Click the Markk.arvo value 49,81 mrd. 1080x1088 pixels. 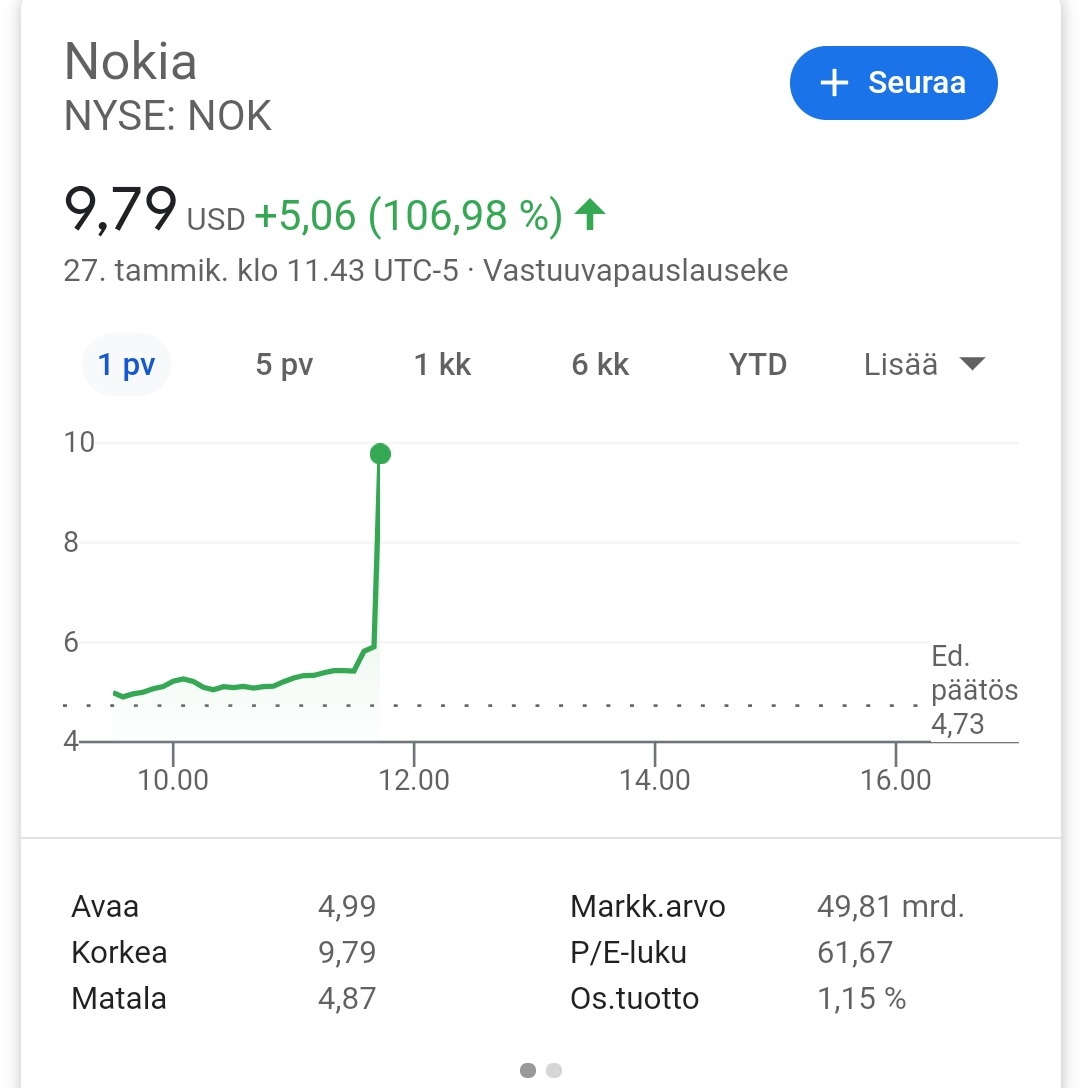(x=891, y=906)
